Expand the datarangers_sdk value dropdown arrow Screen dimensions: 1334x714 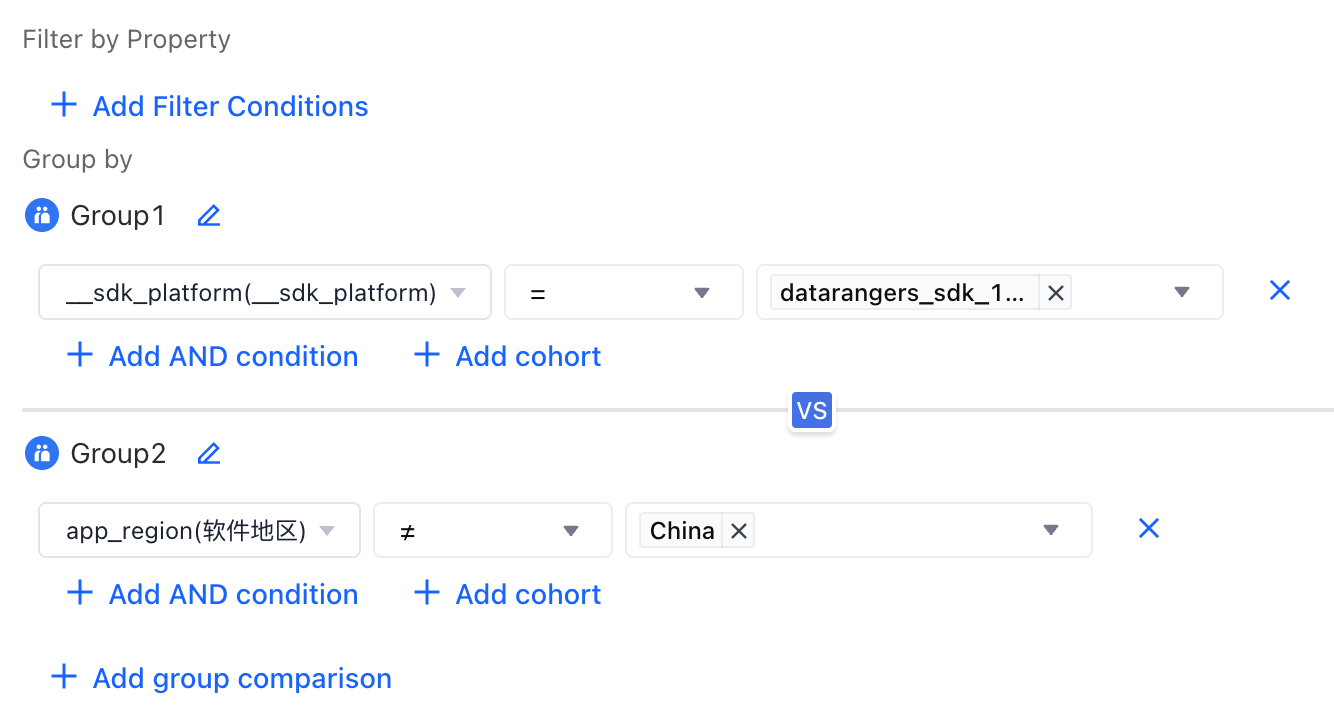pyautogui.click(x=1182, y=292)
